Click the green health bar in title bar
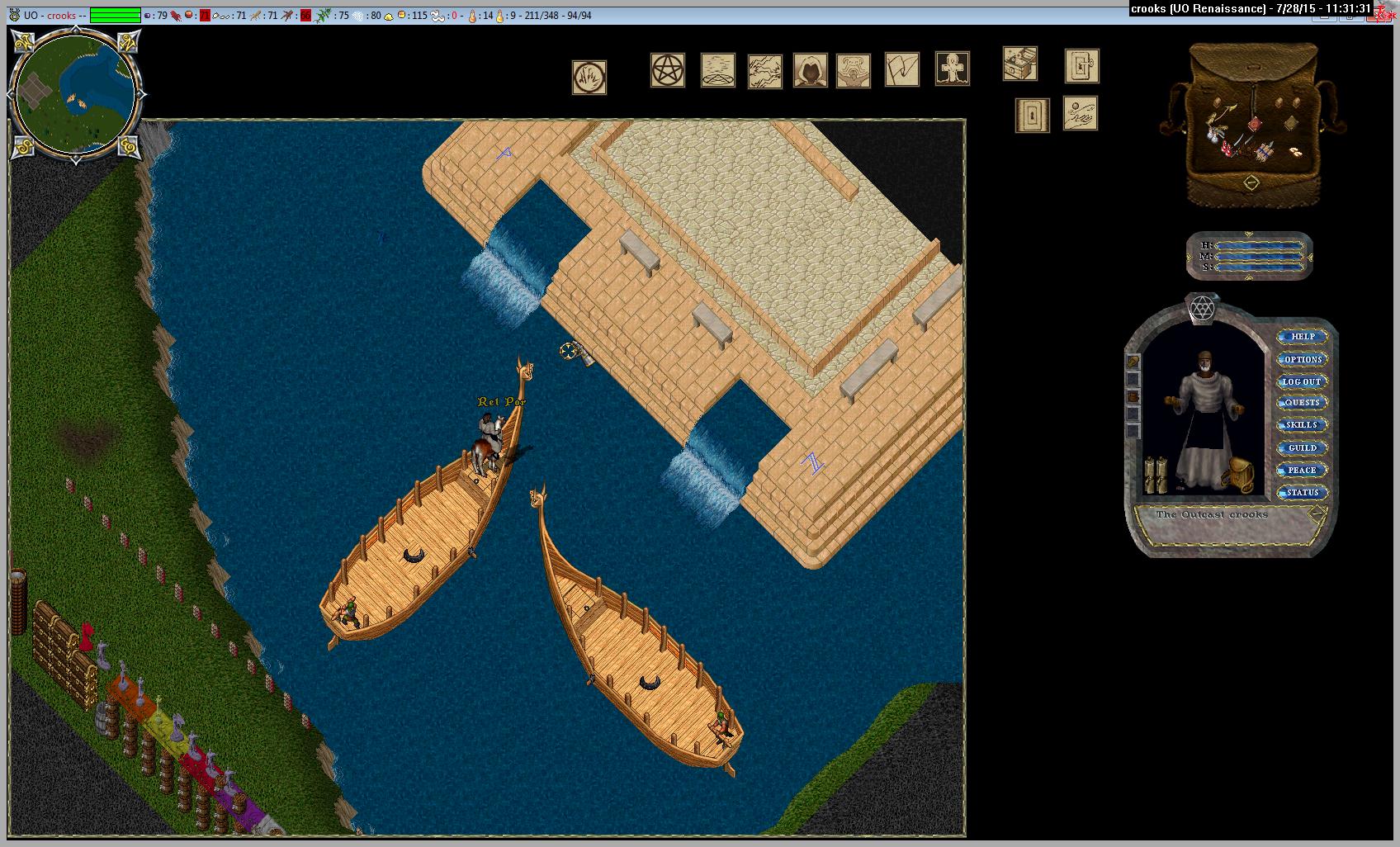The height and width of the screenshot is (847, 1400). coord(116,15)
